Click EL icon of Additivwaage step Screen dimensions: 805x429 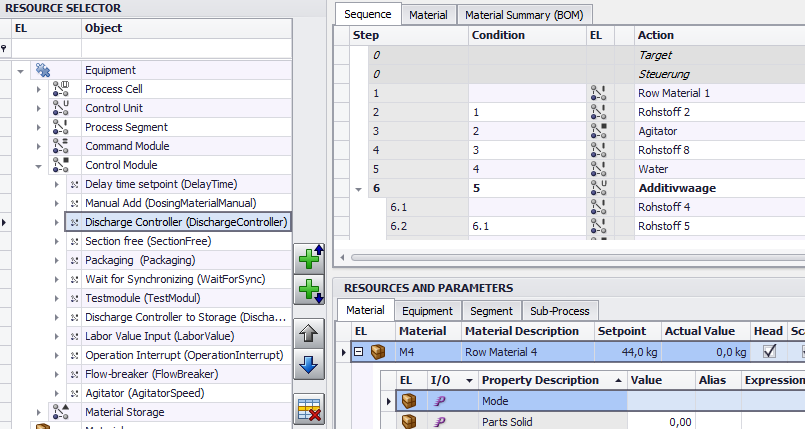(598, 188)
